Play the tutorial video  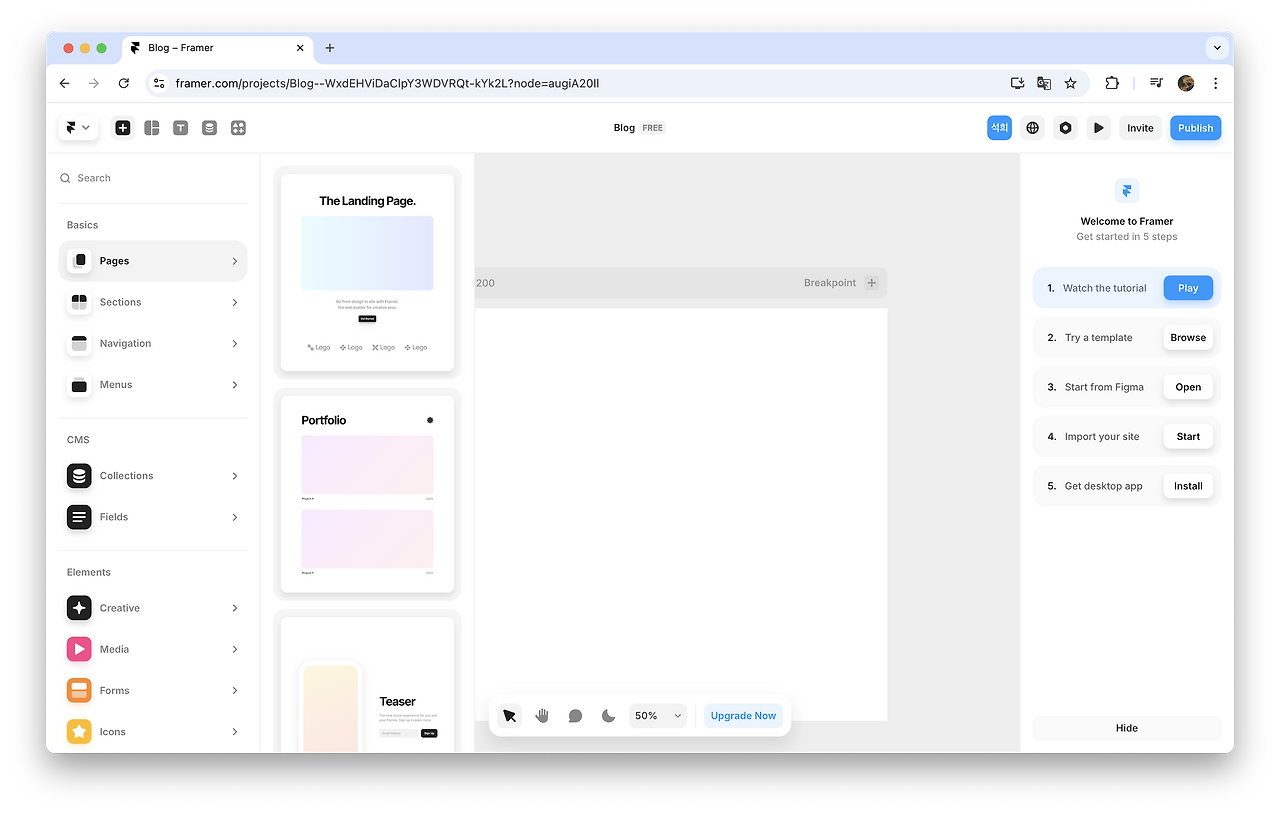point(1188,288)
